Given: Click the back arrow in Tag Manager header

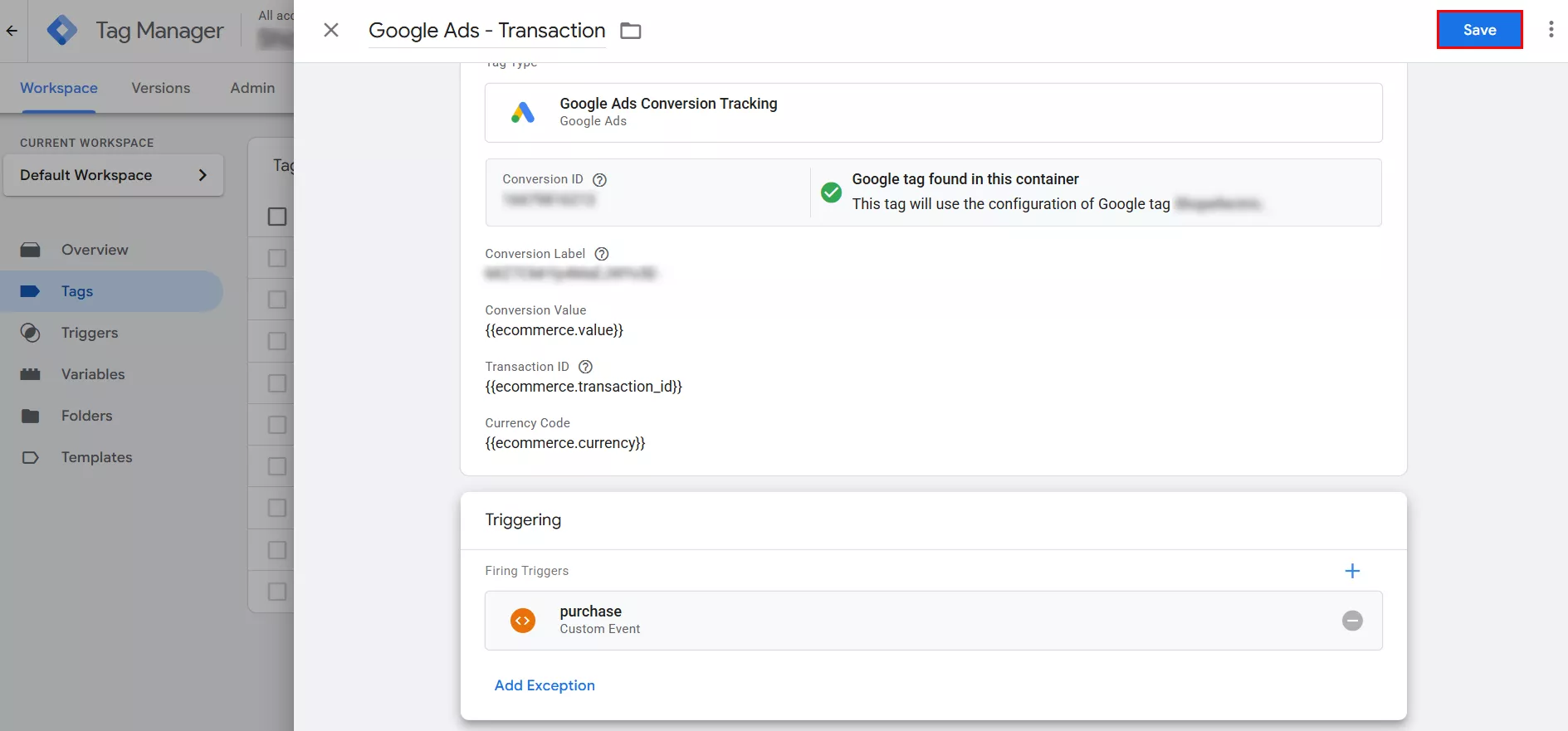Looking at the screenshot, I should tap(12, 31).
